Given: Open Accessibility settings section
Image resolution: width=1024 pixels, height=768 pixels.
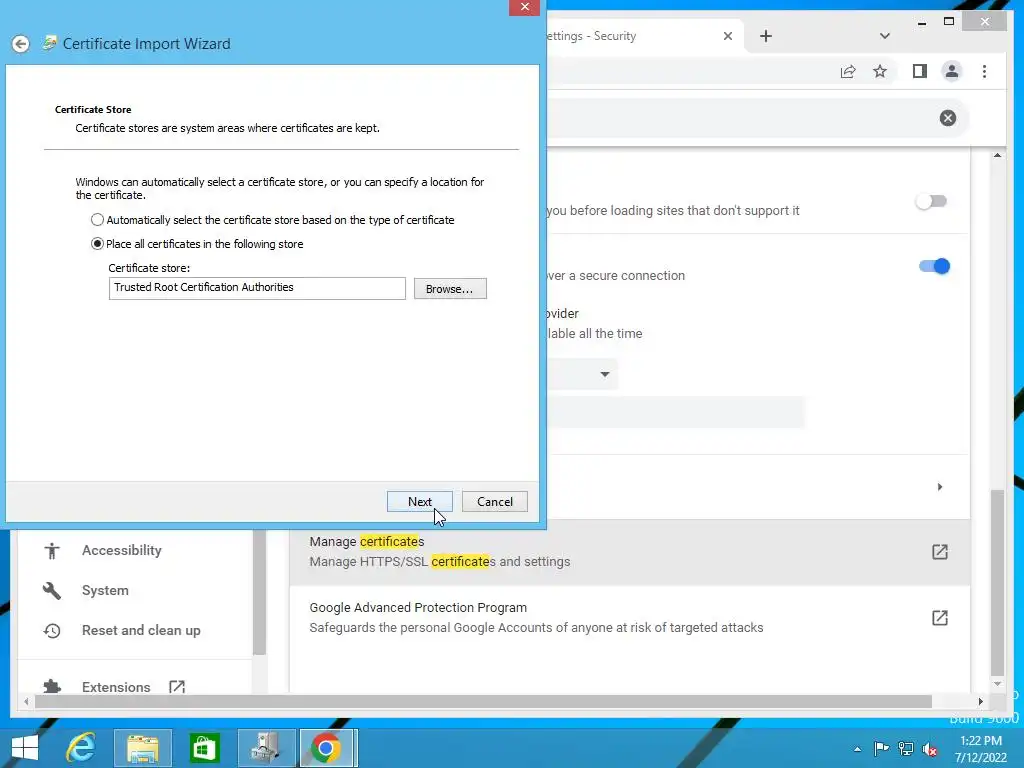Looking at the screenshot, I should coord(121,551).
